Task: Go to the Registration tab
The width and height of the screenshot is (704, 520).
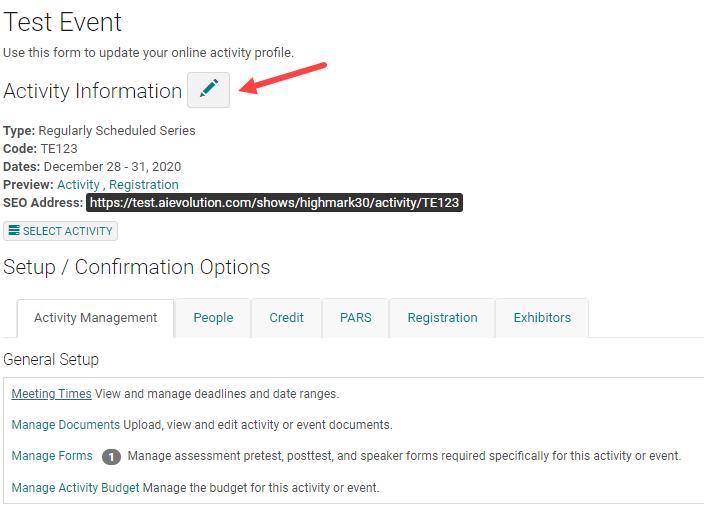Action: [442, 318]
